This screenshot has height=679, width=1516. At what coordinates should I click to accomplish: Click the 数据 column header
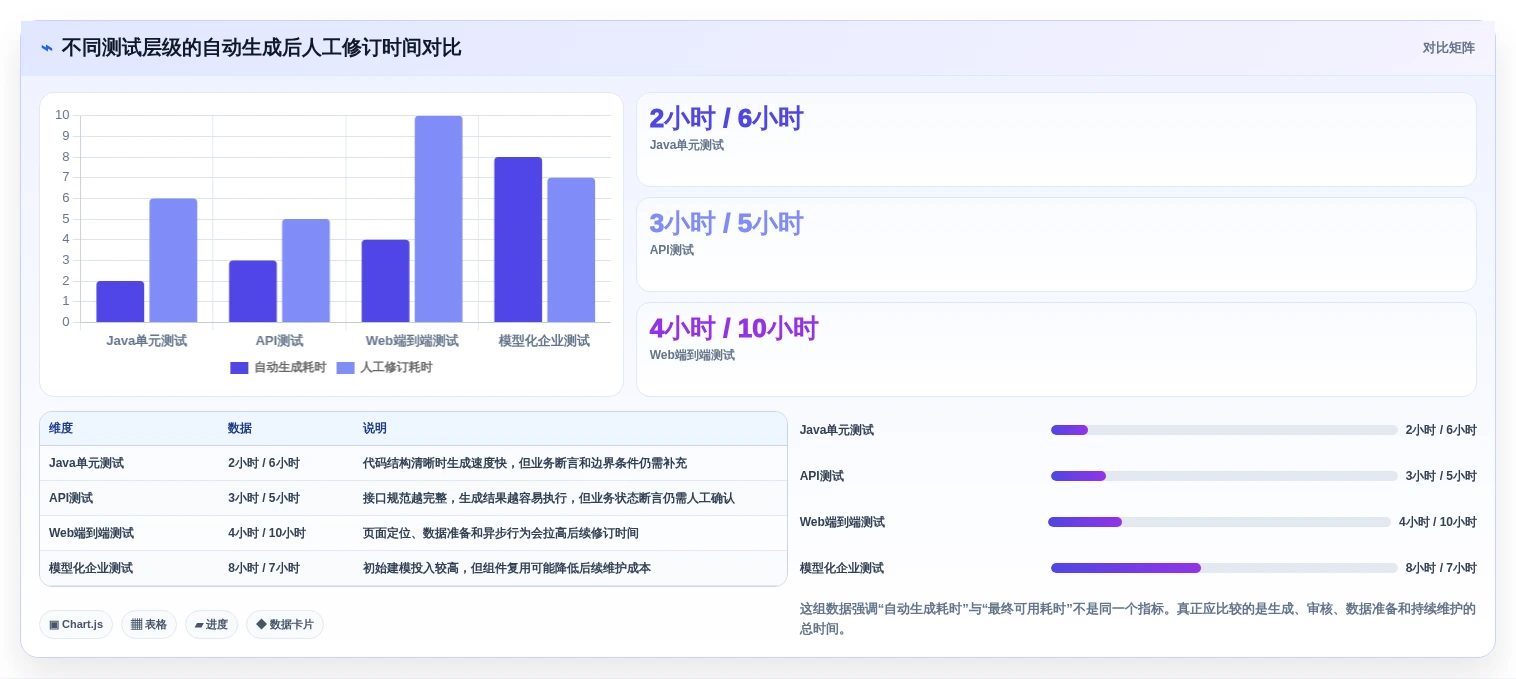(240, 428)
